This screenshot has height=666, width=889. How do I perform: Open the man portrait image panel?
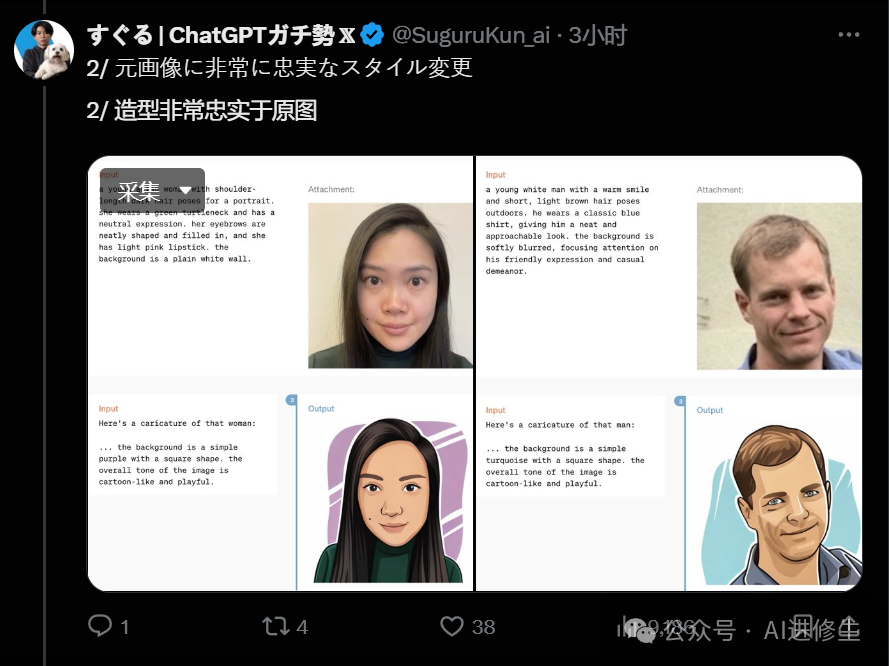click(779, 286)
